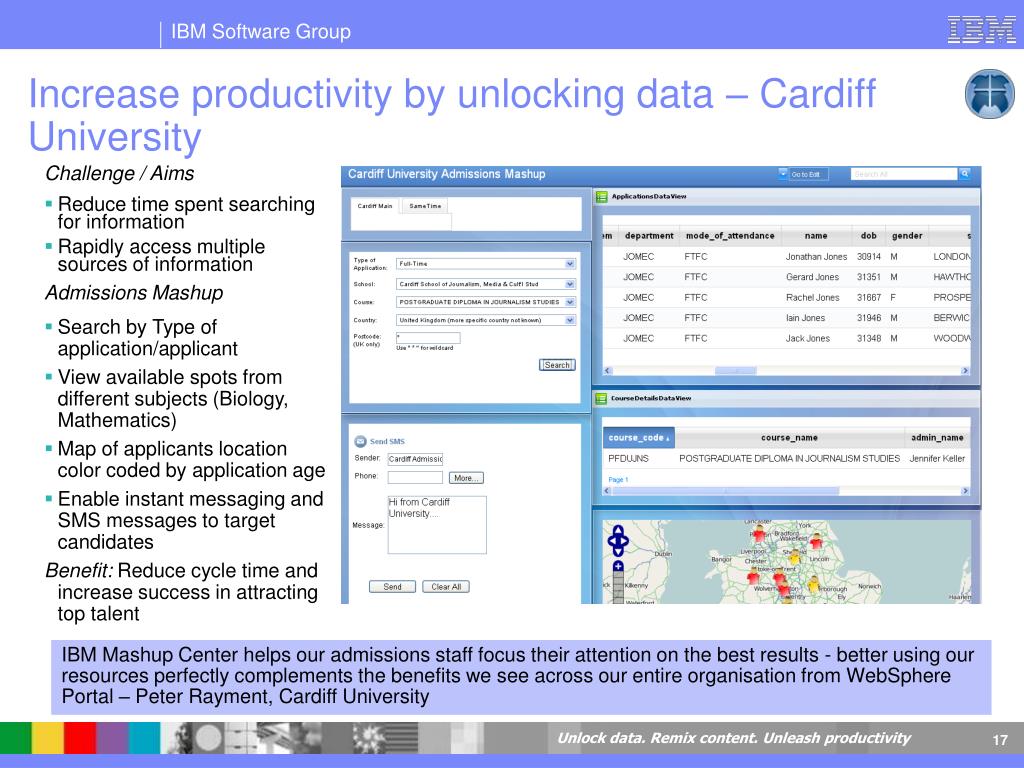This screenshot has width=1024, height=768.
Task: Open the Country dropdown
Action: pos(486,320)
